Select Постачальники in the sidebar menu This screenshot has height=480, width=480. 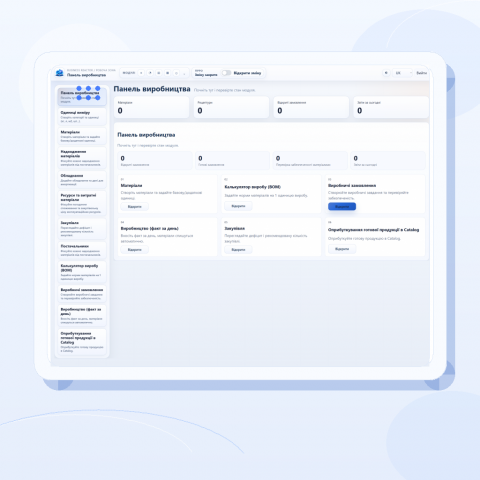(82, 250)
